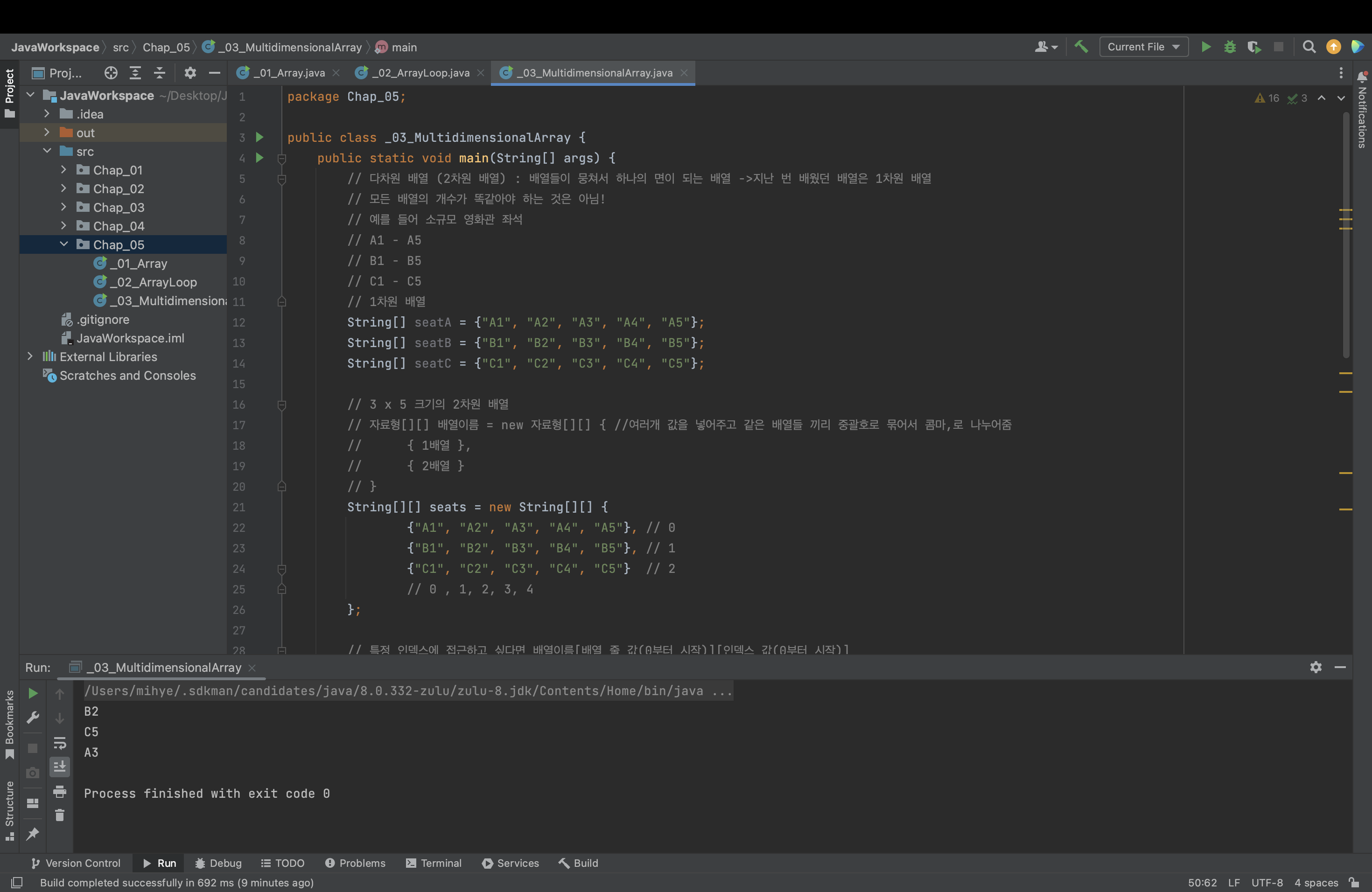Open the Debug tool window tab

click(218, 863)
